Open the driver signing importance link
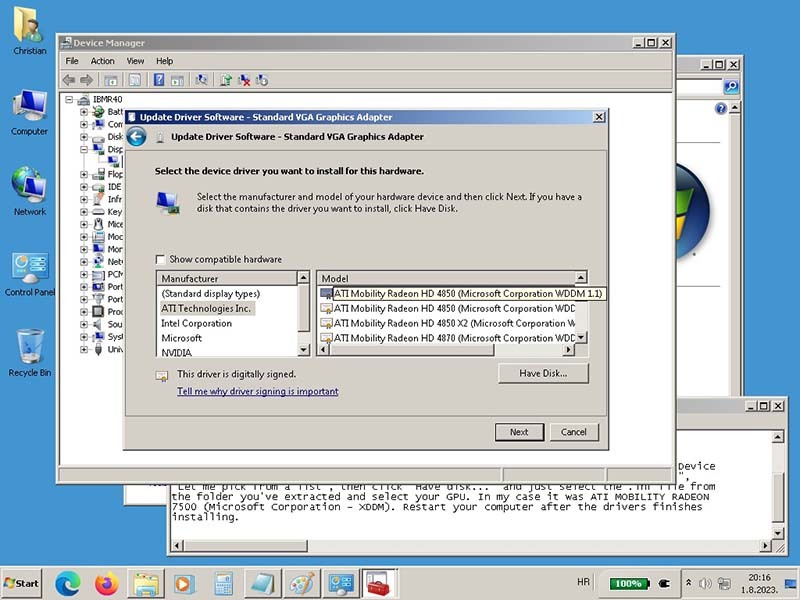Screen dimensions: 800x600 point(257,392)
